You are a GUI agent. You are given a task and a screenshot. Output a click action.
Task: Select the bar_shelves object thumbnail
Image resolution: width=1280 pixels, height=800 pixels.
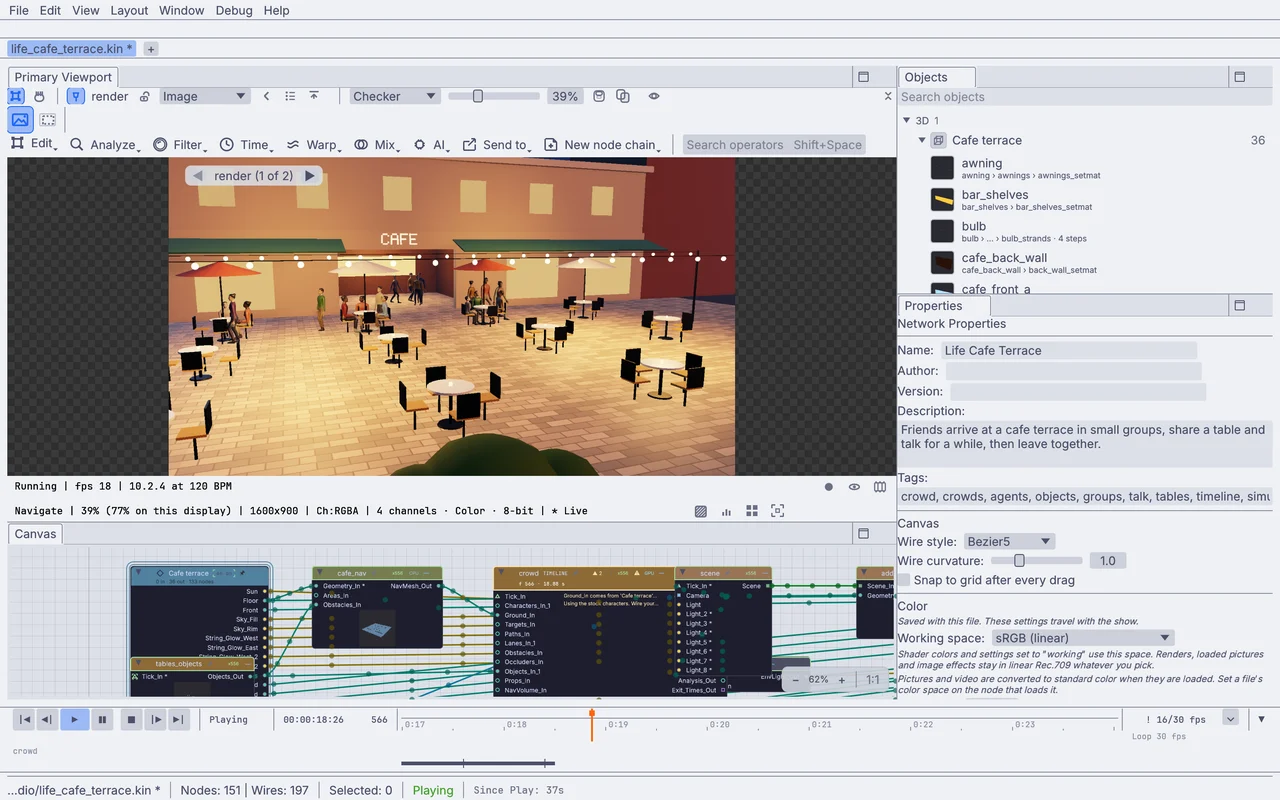coord(942,199)
